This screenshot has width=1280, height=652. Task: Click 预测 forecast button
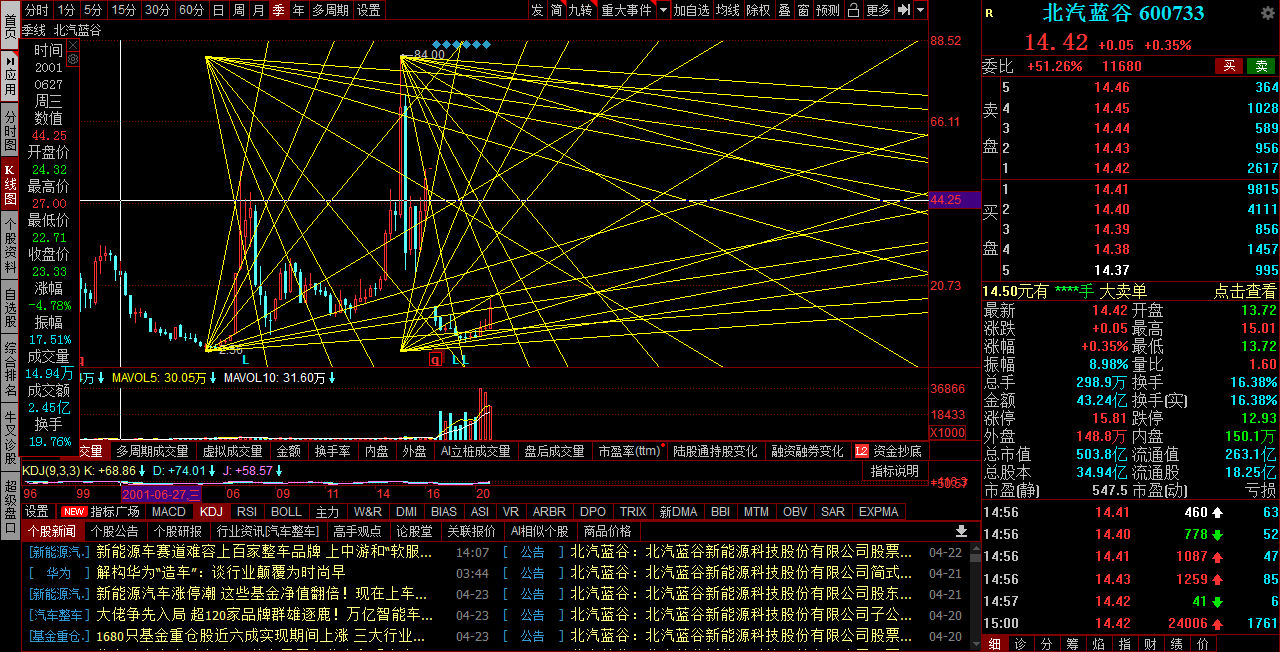coord(828,10)
